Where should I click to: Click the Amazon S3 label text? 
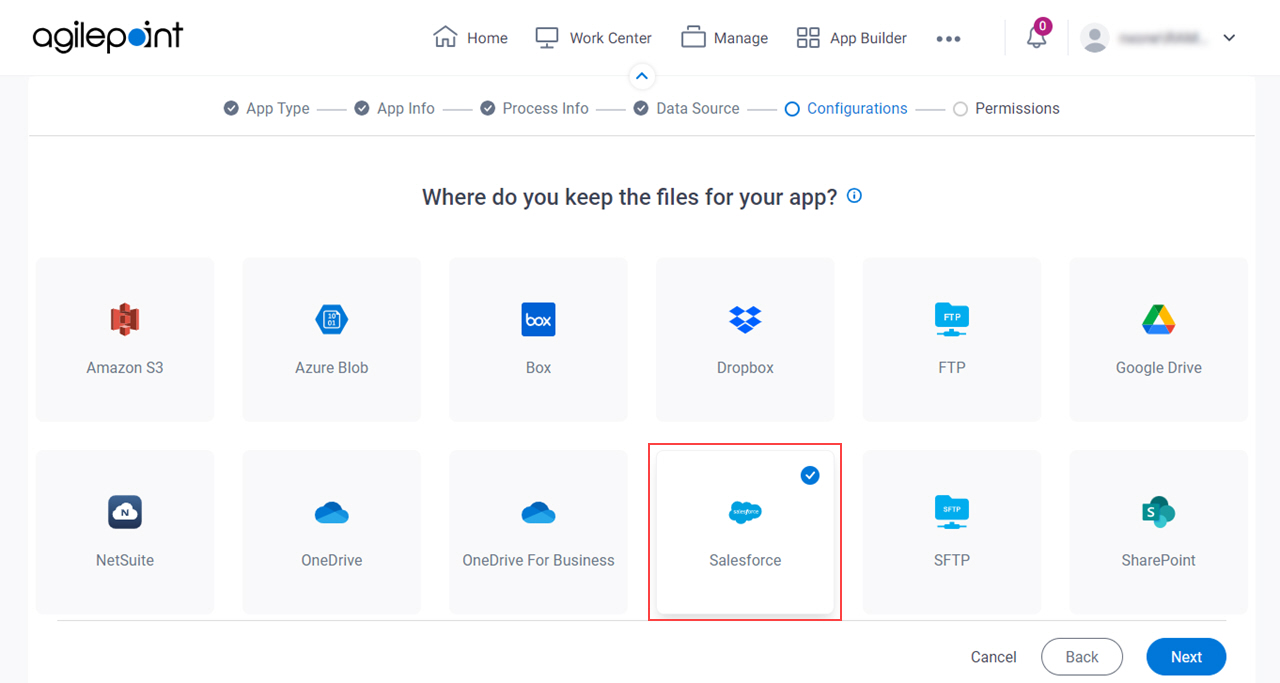coord(125,368)
